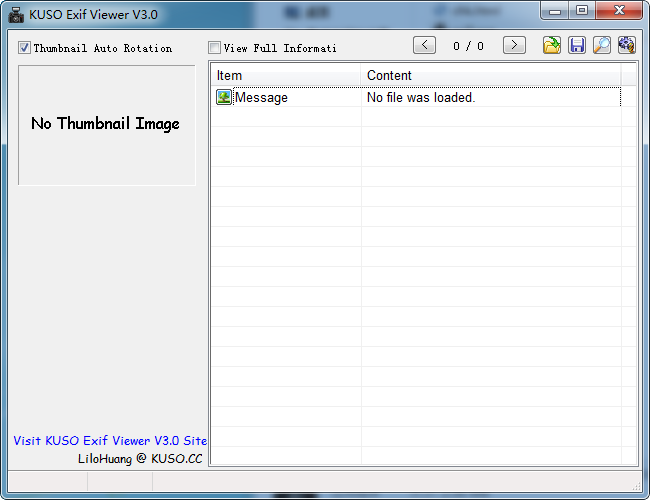The height and width of the screenshot is (500, 650).
Task: Click the 'No file was loaded.' cell
Action: pyautogui.click(x=421, y=97)
